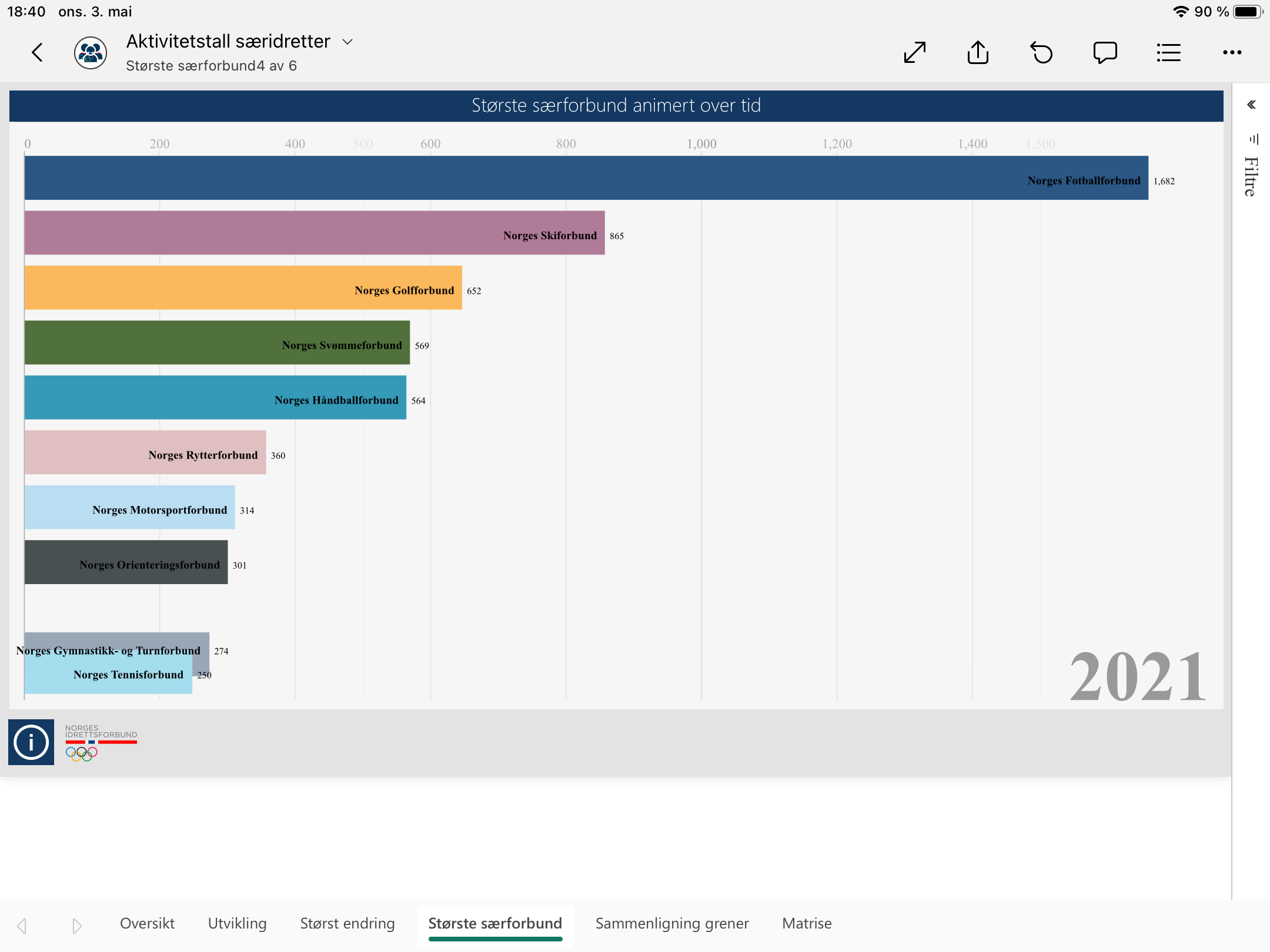Viewport: 1270px width, 952px height.
Task: Tap the Største særforbund4 av 6 subtitle
Action: point(211,66)
